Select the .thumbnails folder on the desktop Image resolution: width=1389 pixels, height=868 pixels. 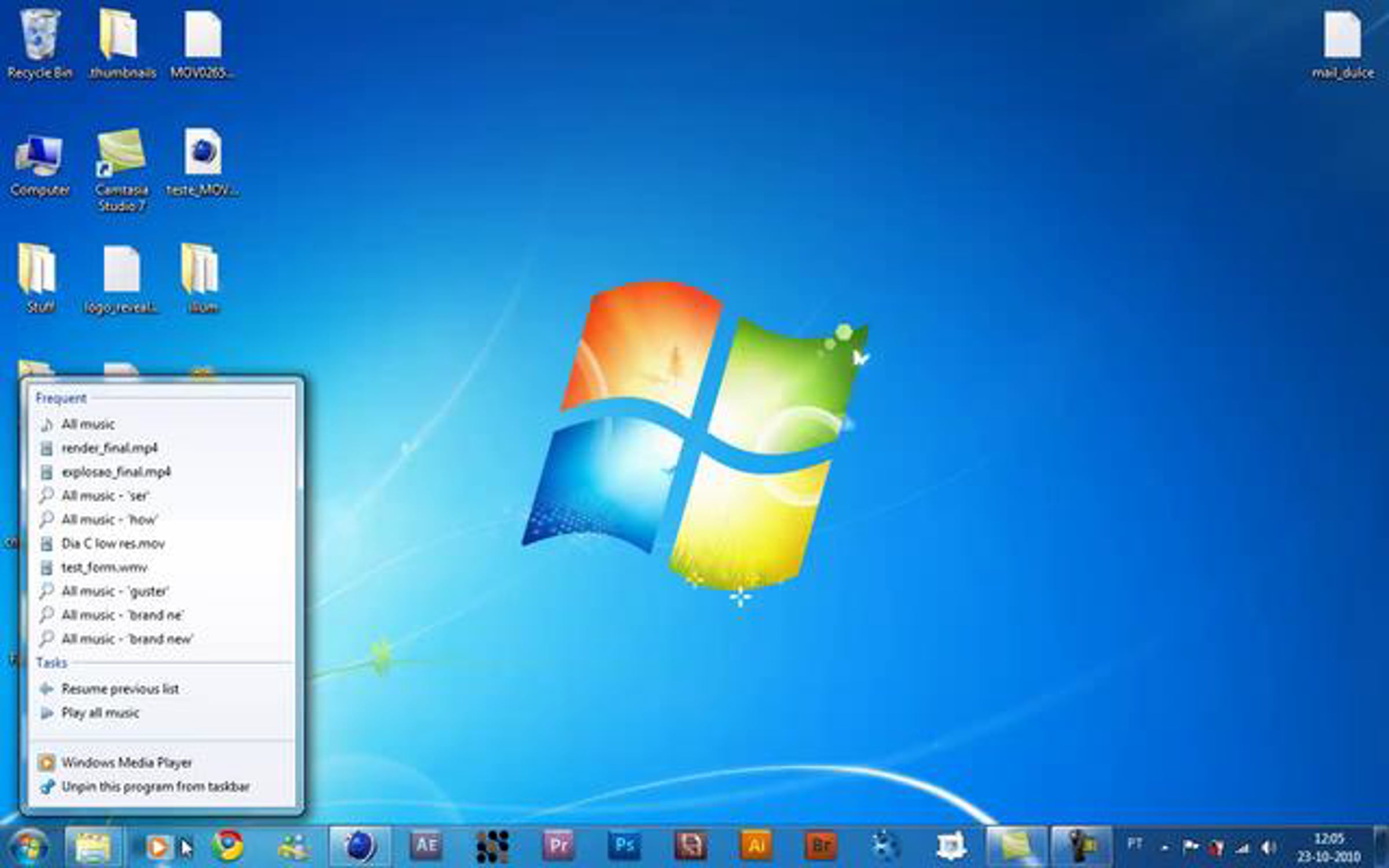coord(122,43)
